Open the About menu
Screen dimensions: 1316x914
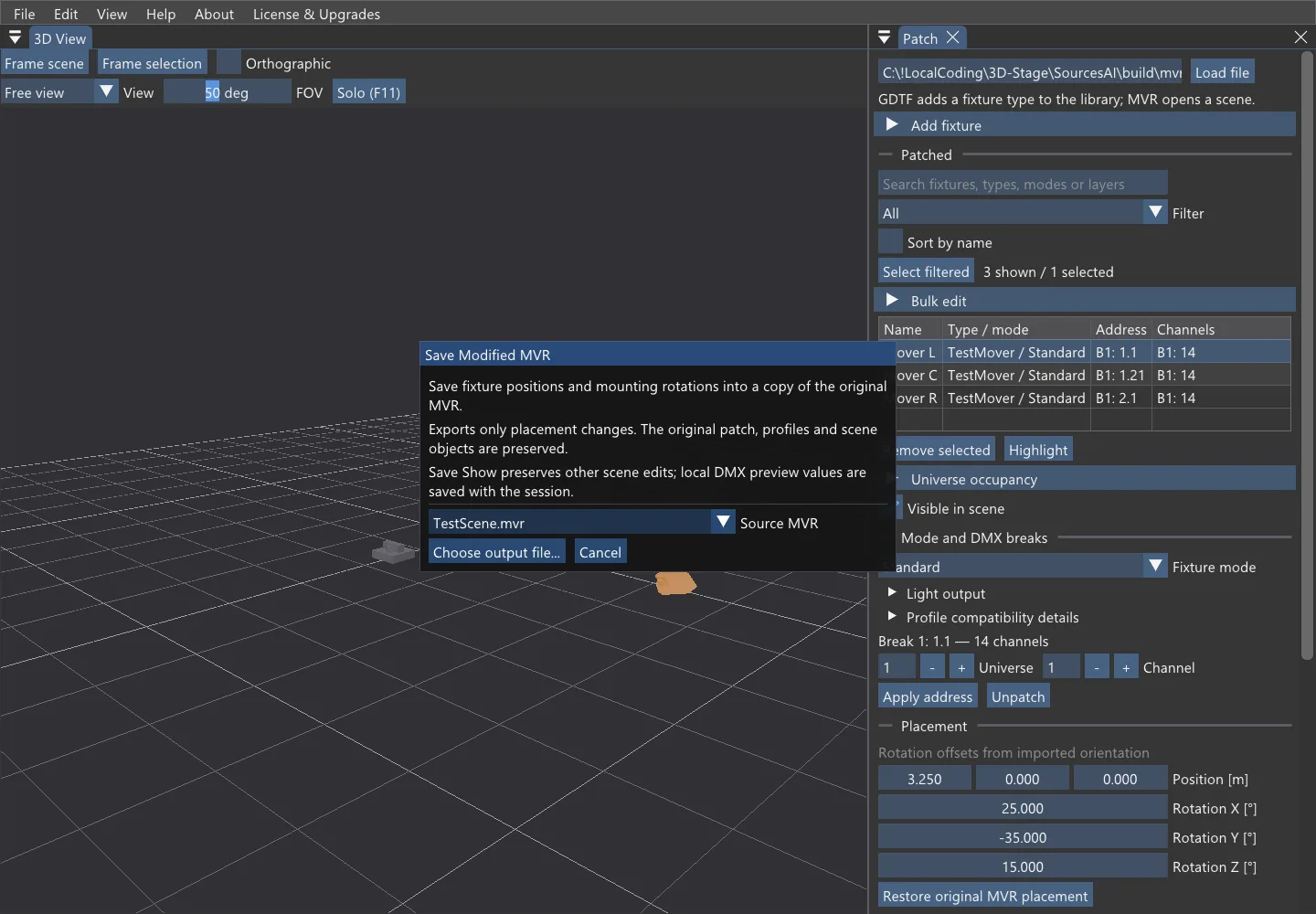214,14
